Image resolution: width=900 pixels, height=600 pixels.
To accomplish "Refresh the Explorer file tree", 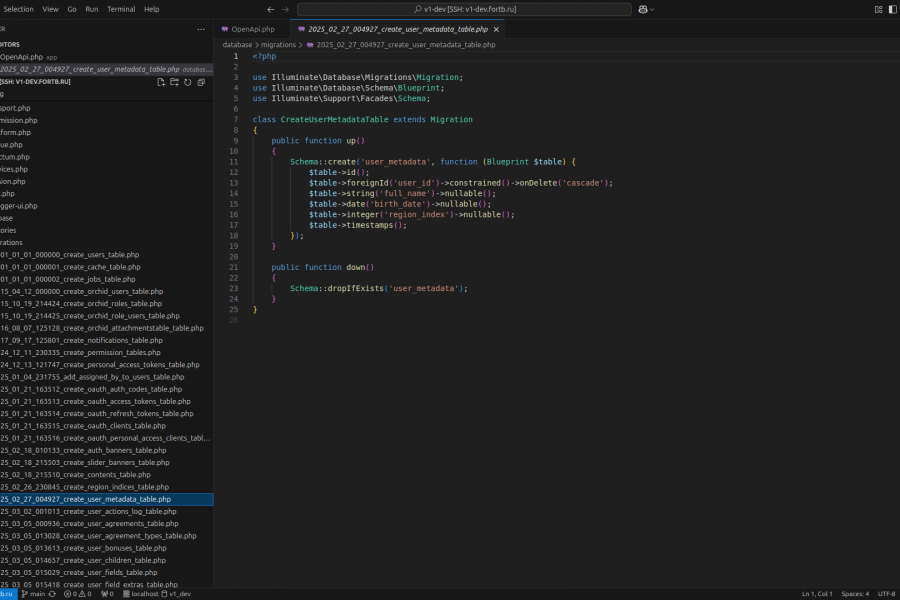I will (x=187, y=82).
